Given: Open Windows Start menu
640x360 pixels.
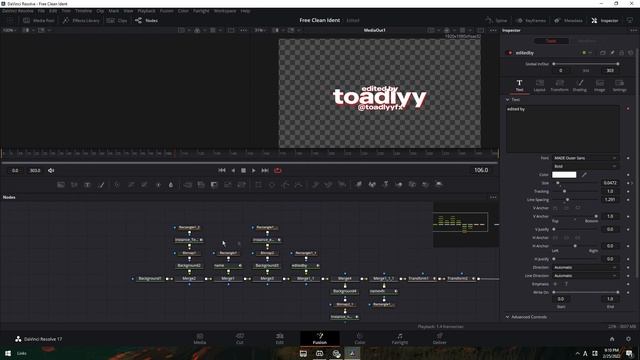Looking at the screenshot, I should pyautogui.click(x=8, y=353).
